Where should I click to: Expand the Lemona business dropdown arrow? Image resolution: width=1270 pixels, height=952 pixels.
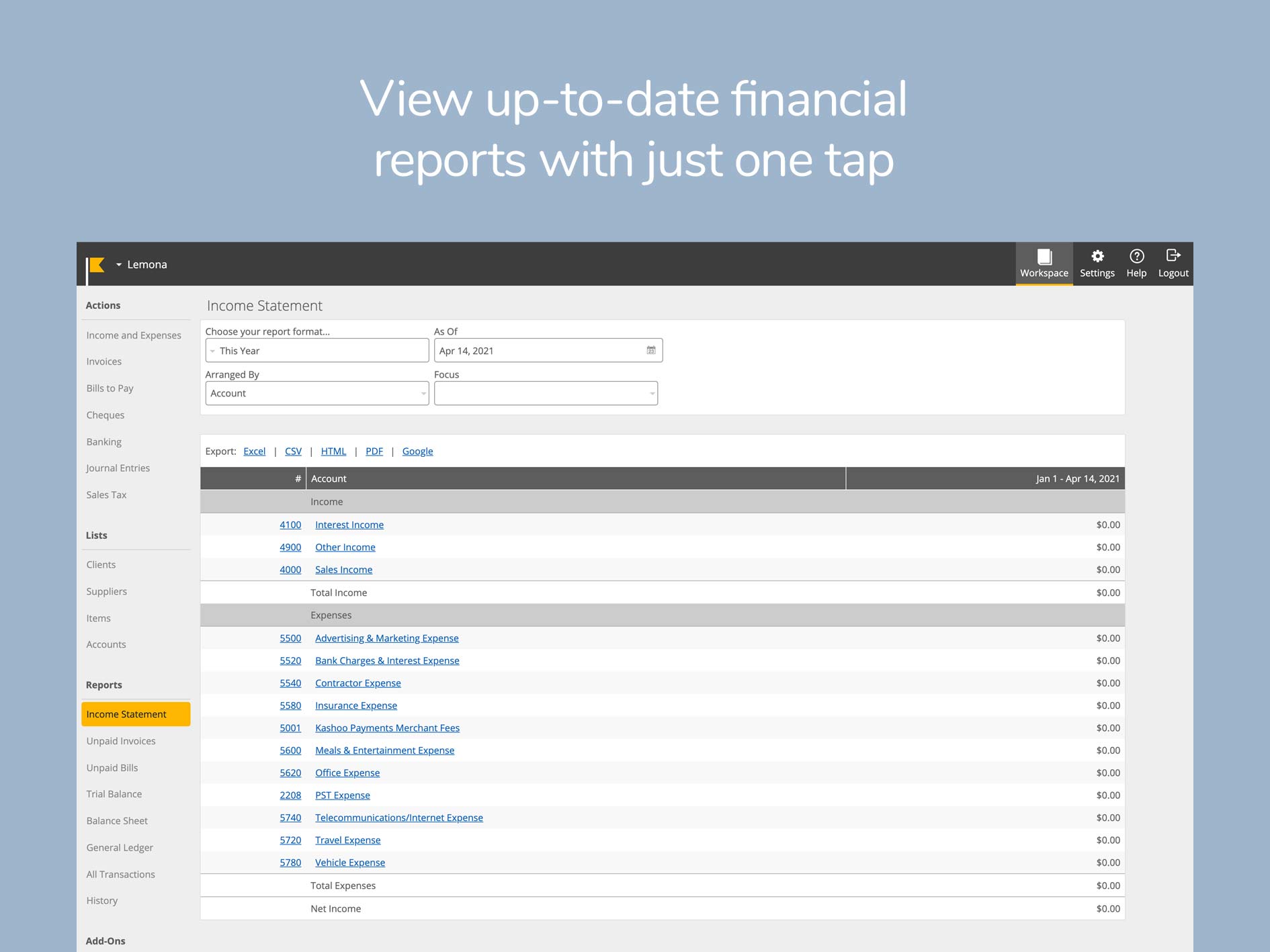tap(119, 265)
